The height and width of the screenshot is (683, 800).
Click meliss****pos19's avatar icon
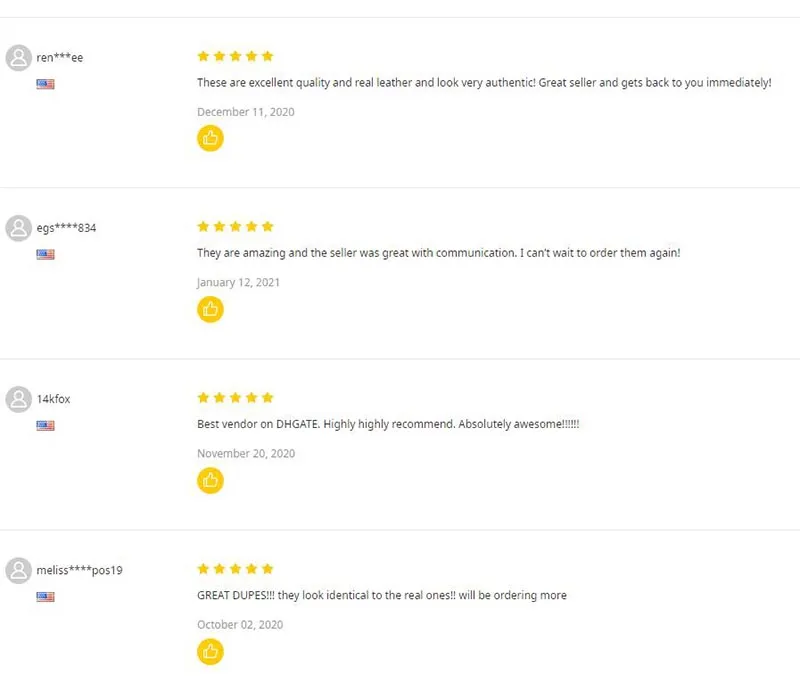click(19, 570)
